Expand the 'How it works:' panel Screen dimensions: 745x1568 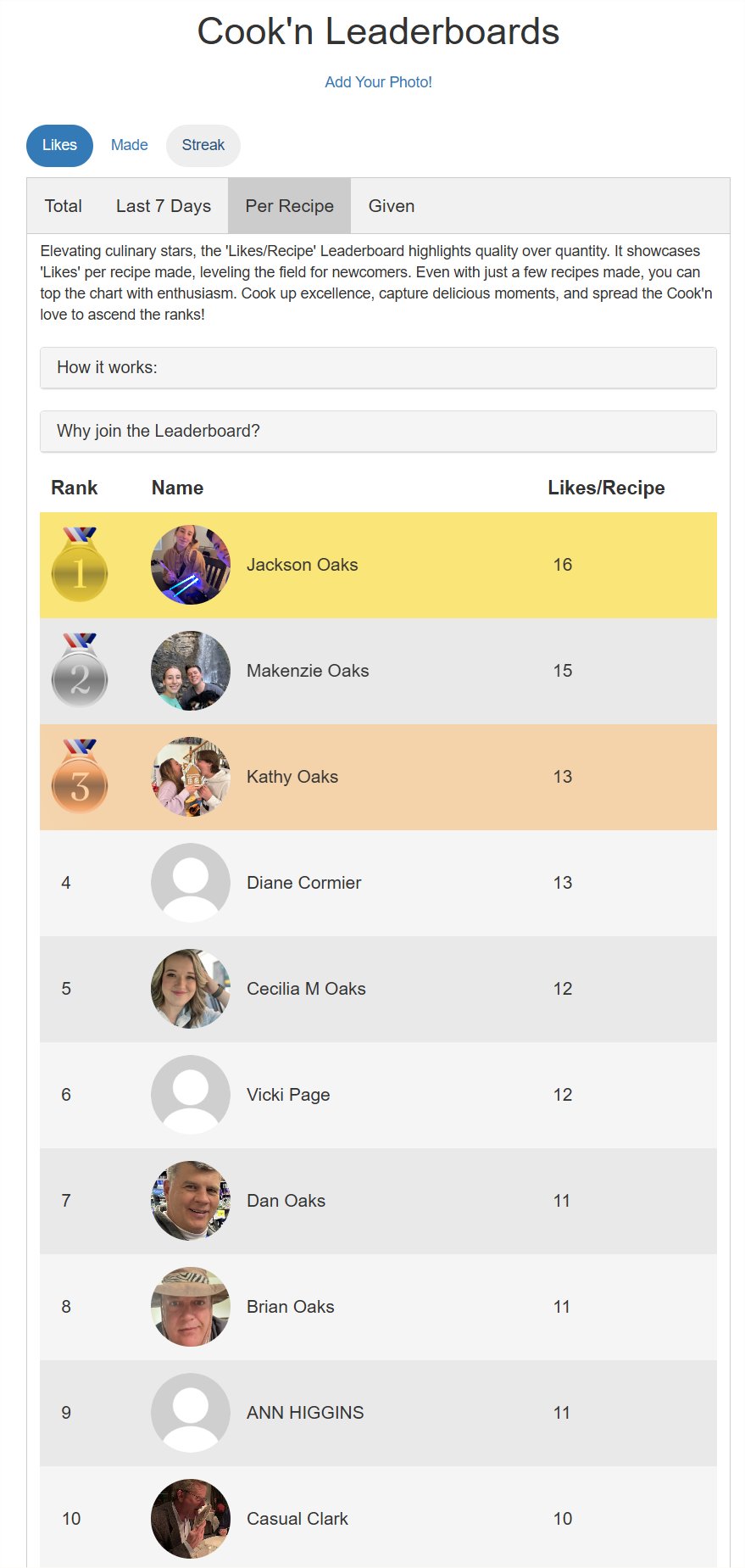point(378,368)
